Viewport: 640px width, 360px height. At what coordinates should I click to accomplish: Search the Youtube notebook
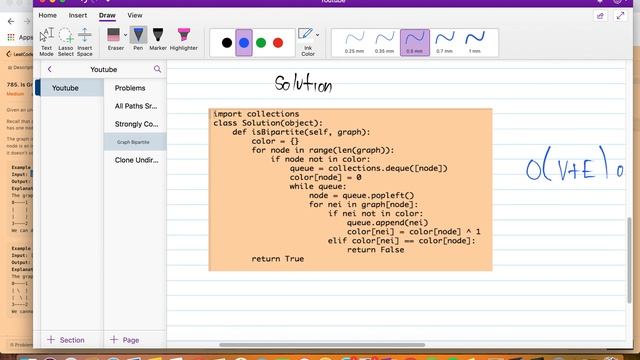[x=157, y=69]
